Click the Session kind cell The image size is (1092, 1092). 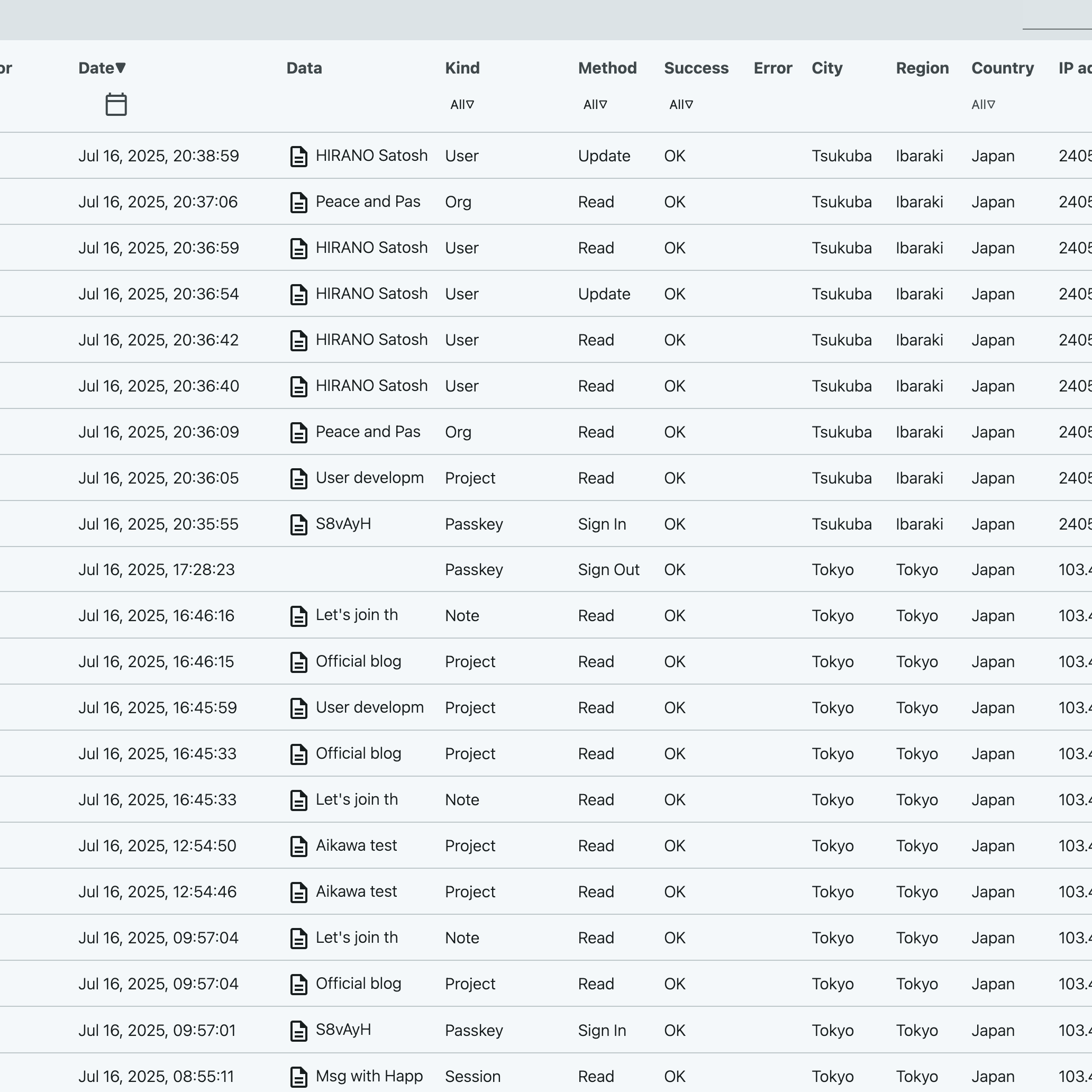point(472,1077)
